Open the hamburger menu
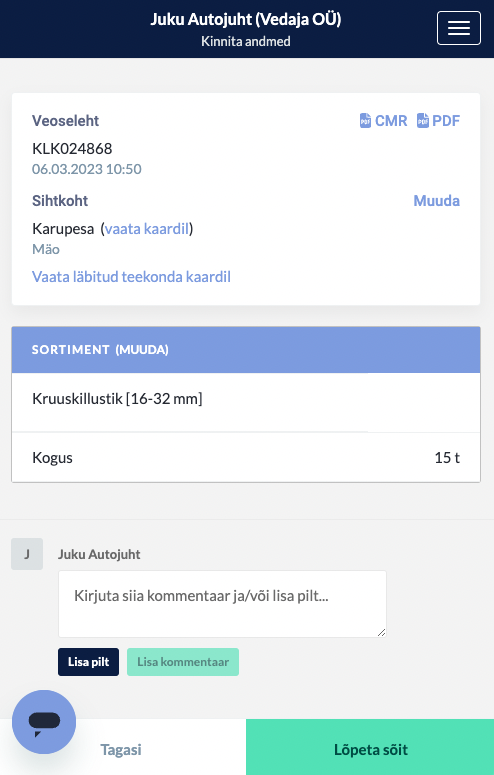Viewport: 494px width, 775px height. [x=458, y=28]
